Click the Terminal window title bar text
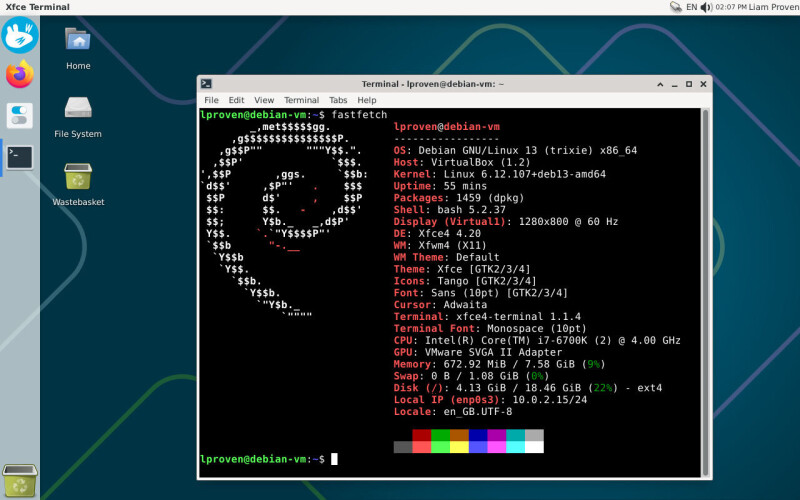The image size is (800, 500). pyautogui.click(x=433, y=84)
